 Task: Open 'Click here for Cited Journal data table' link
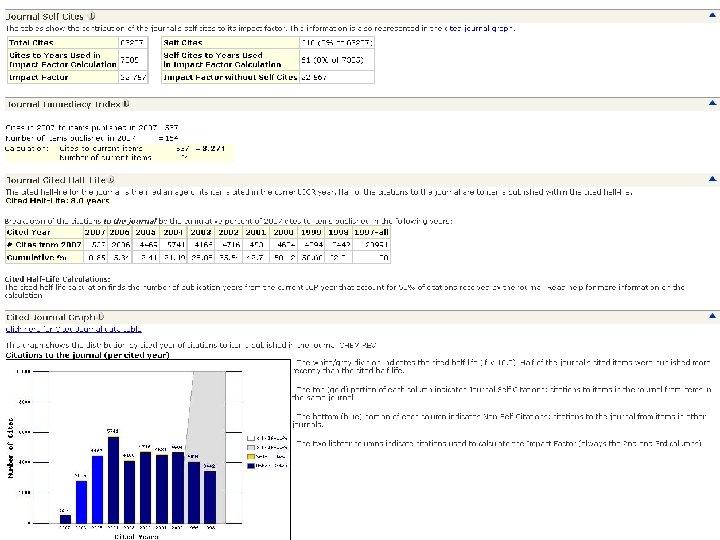click(x=73, y=329)
